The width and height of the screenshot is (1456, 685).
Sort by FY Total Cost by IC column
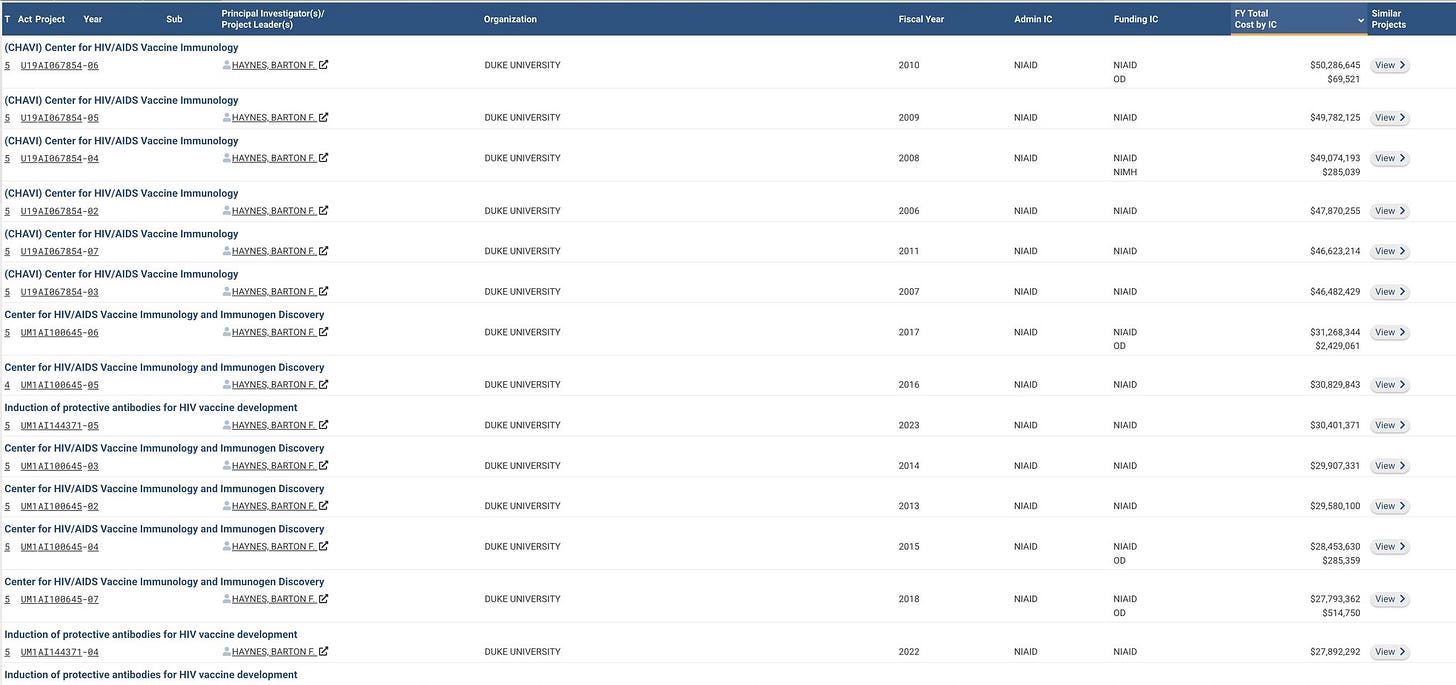tap(1299, 19)
